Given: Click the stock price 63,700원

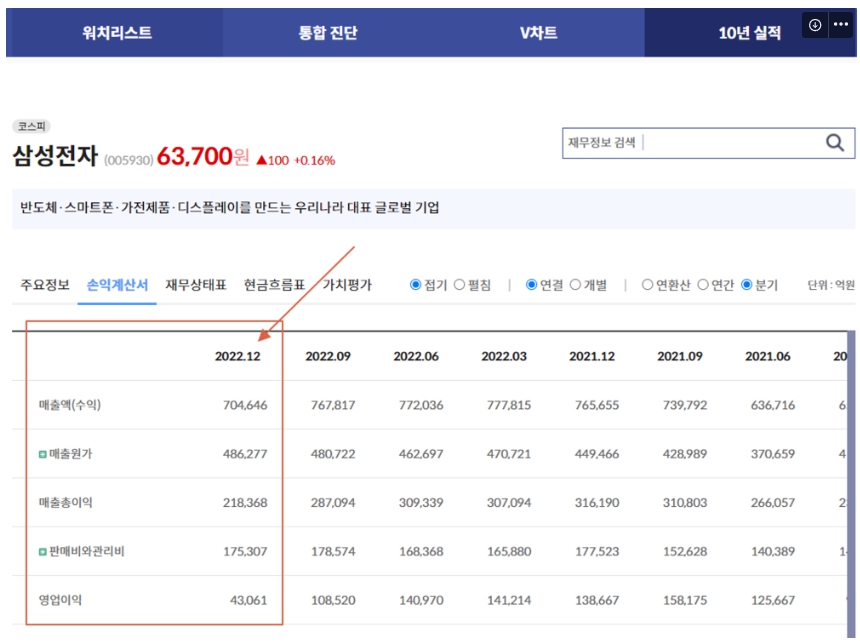Looking at the screenshot, I should [x=203, y=156].
